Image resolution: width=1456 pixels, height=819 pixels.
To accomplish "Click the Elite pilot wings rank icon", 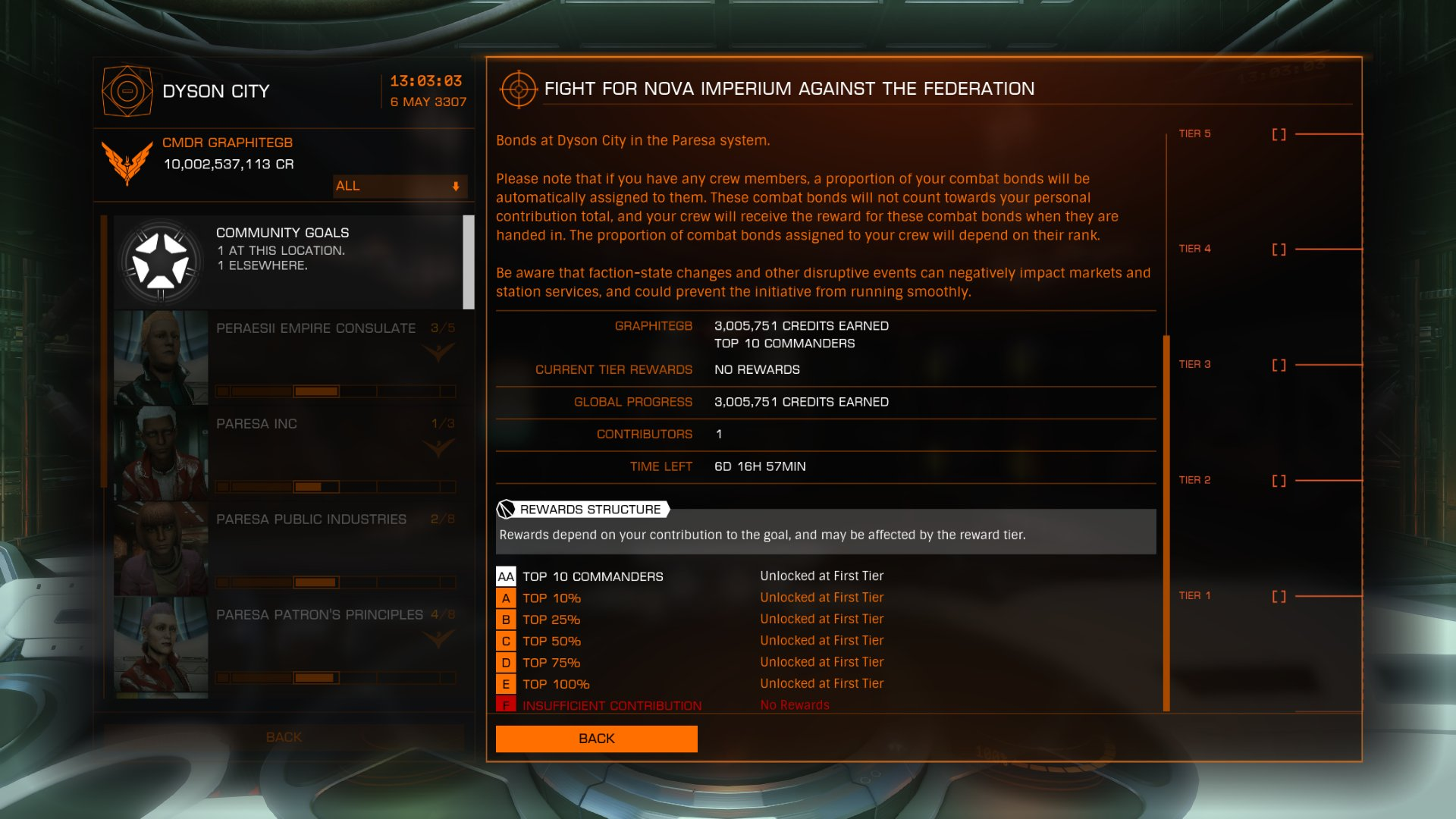I will tap(127, 163).
